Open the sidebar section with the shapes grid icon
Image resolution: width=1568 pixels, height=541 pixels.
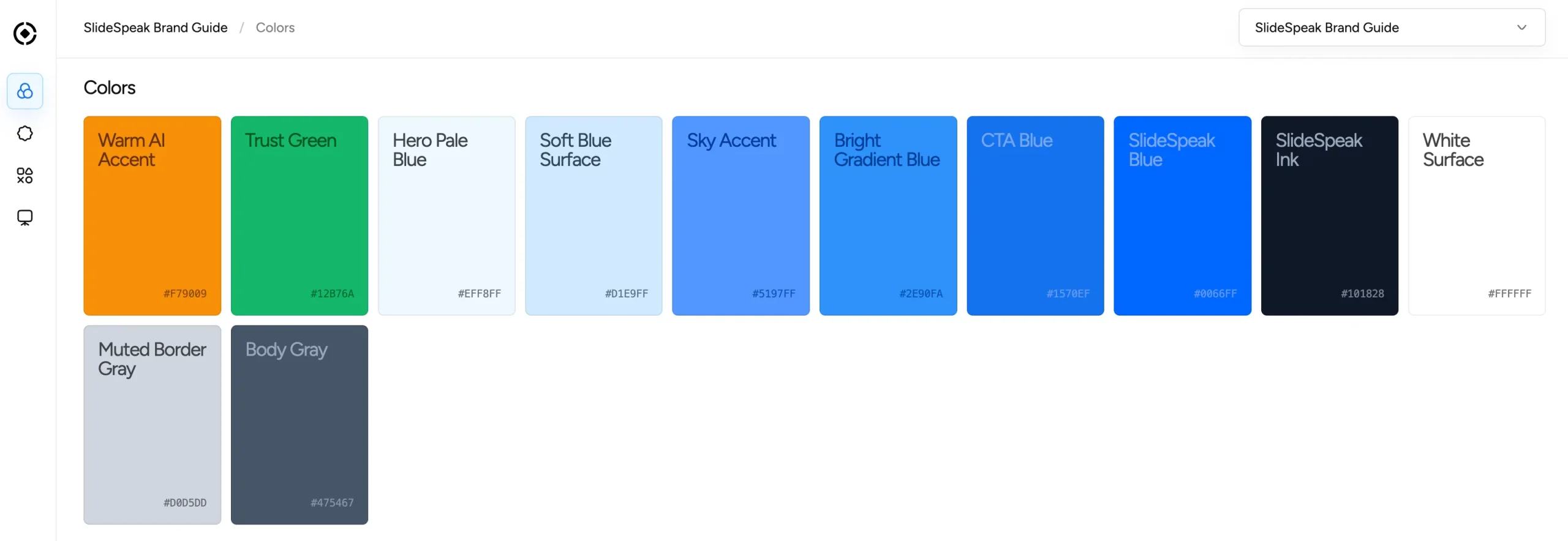point(24,176)
